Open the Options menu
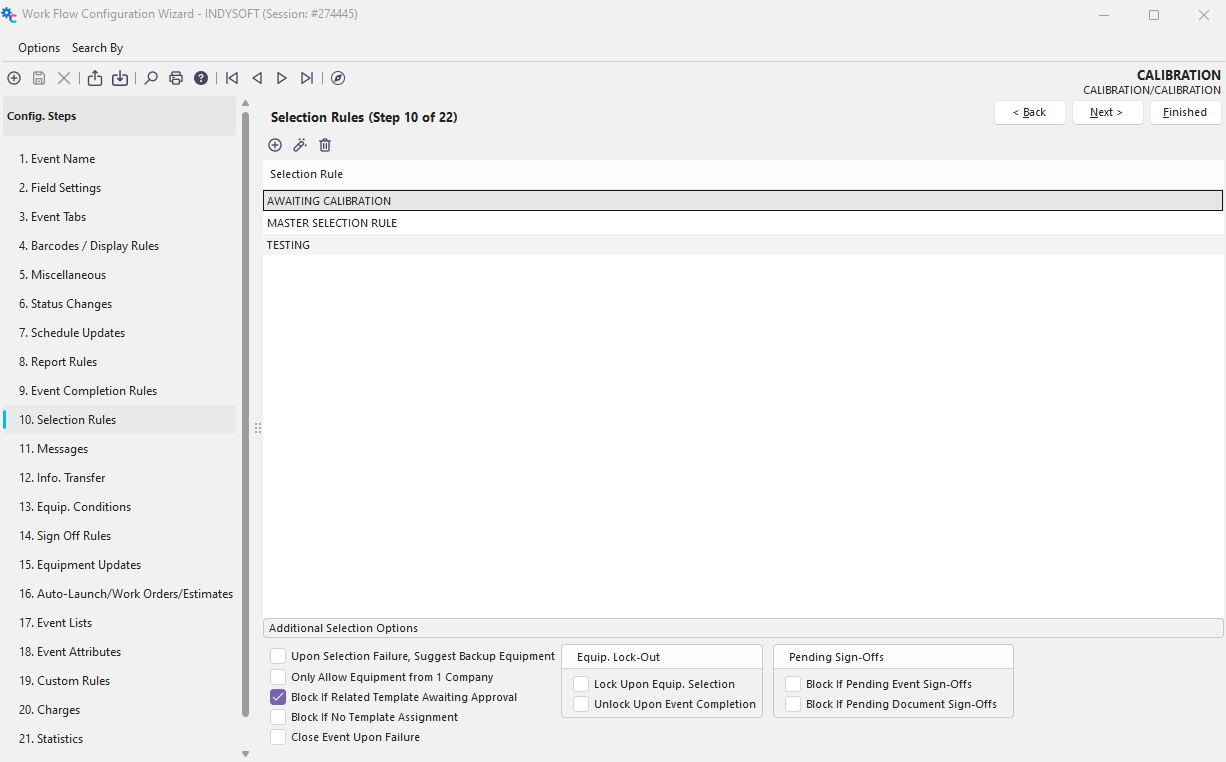 39,48
